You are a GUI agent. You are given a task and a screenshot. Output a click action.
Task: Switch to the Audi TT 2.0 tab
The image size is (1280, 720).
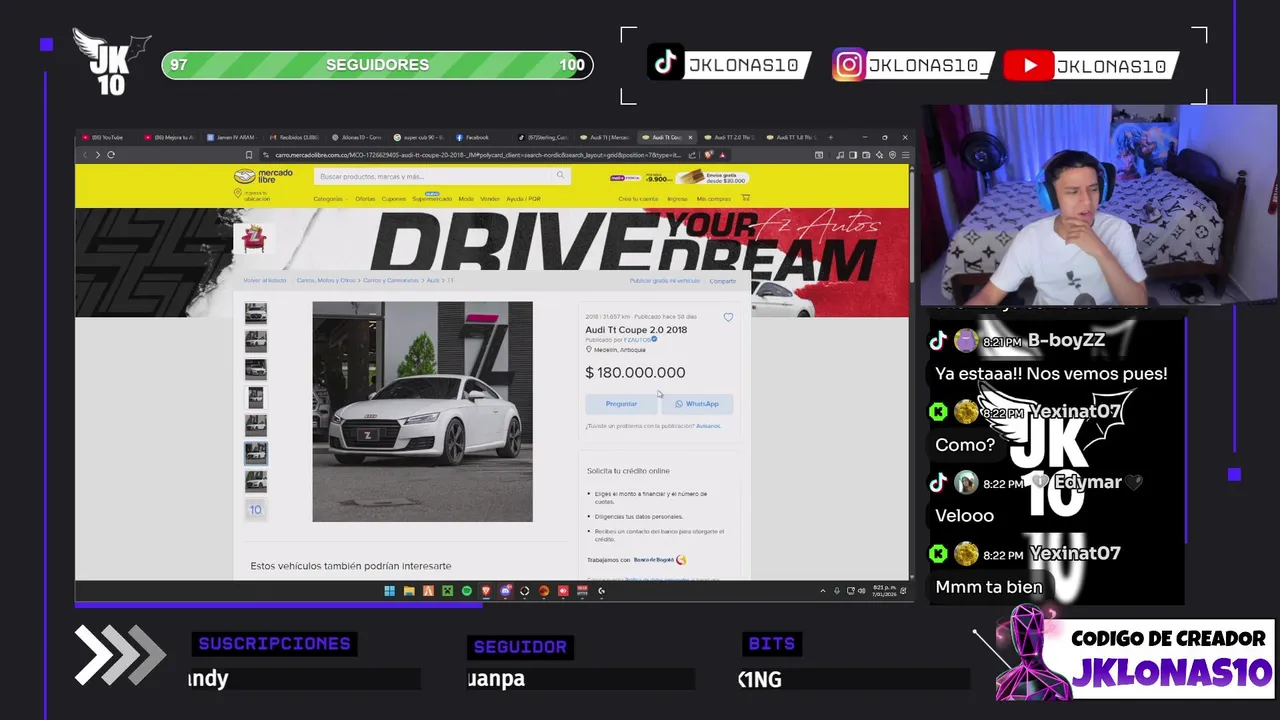tap(730, 137)
